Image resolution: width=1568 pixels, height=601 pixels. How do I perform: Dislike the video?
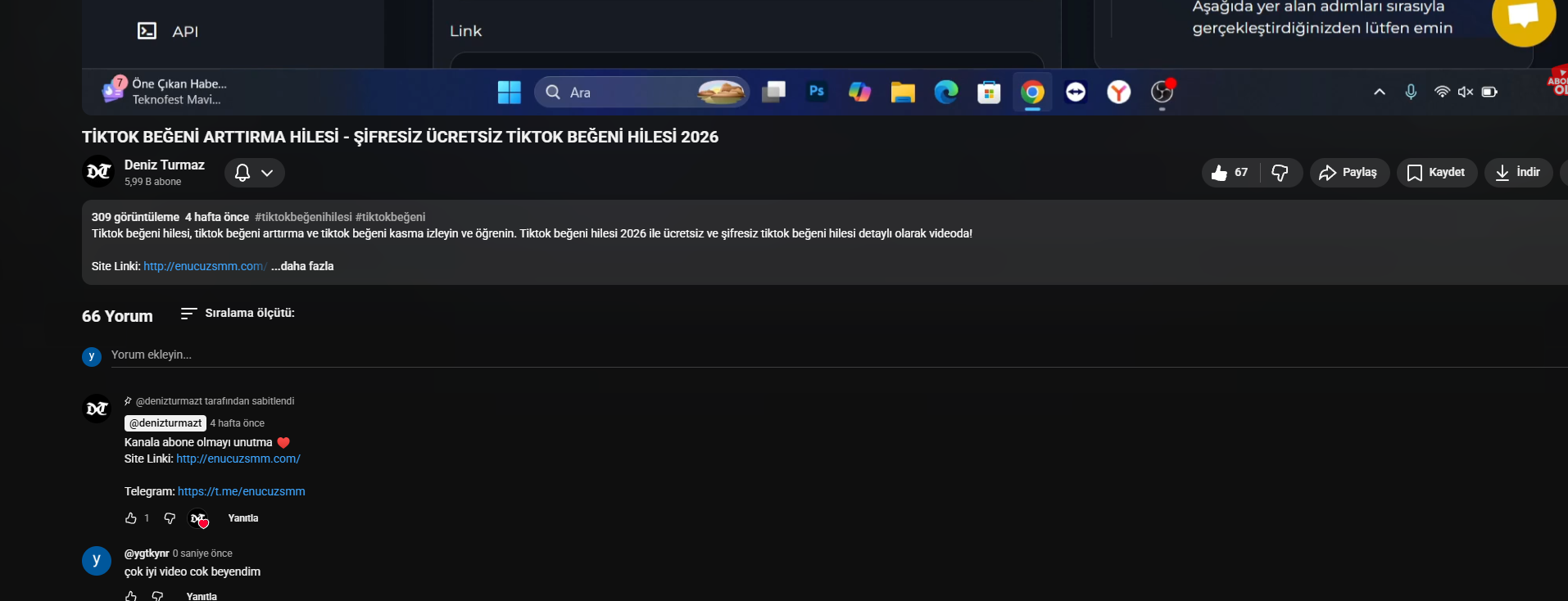pos(1280,173)
